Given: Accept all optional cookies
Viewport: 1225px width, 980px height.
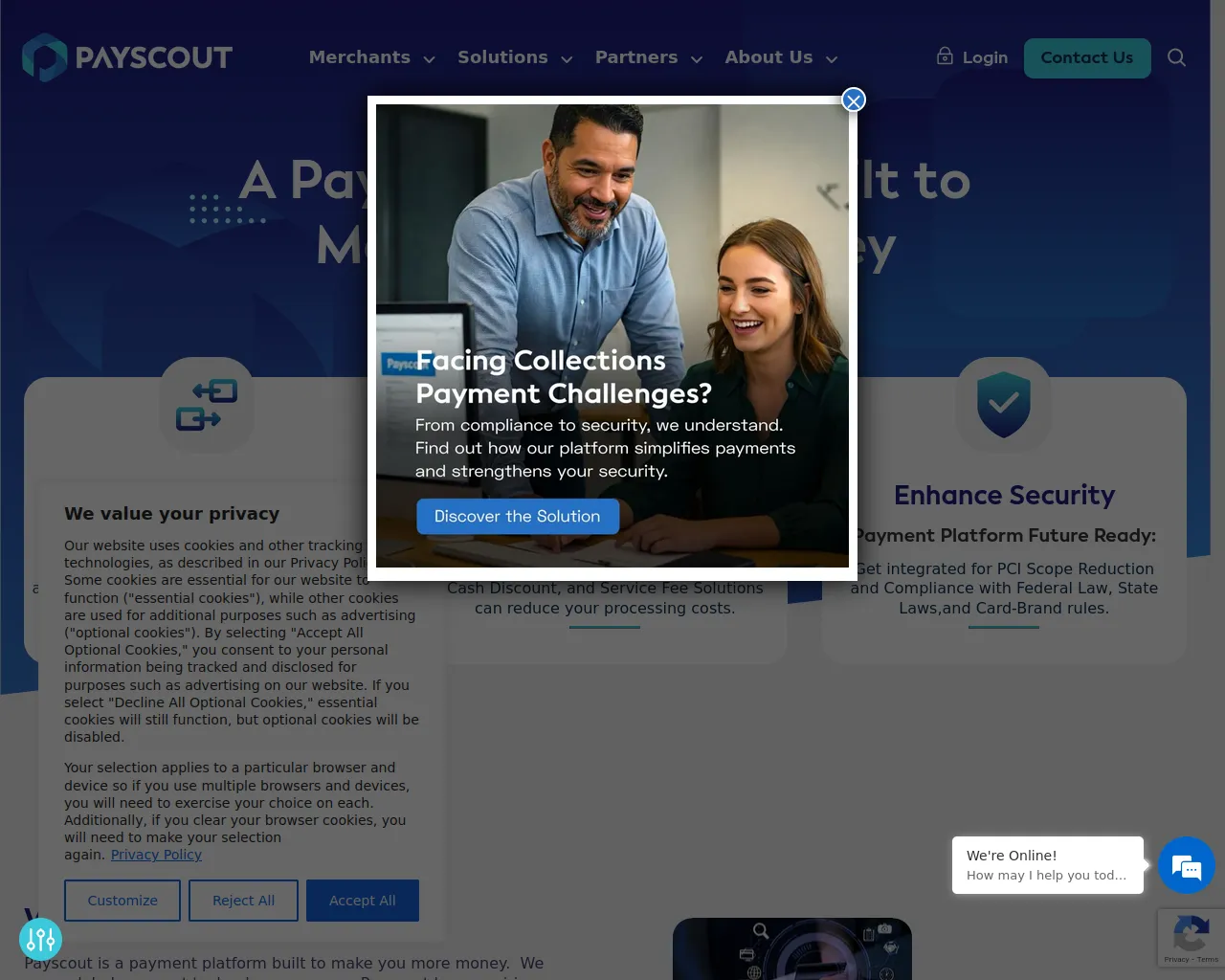Looking at the screenshot, I should 363,901.
